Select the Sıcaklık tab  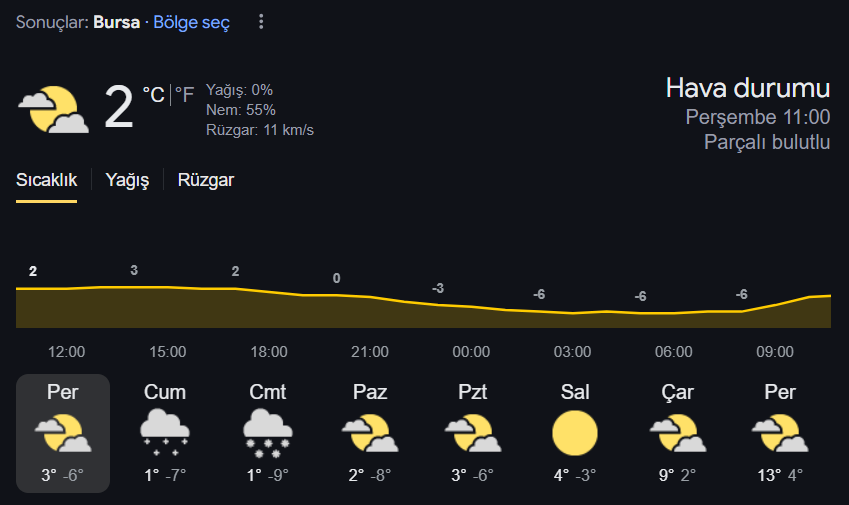(x=47, y=180)
